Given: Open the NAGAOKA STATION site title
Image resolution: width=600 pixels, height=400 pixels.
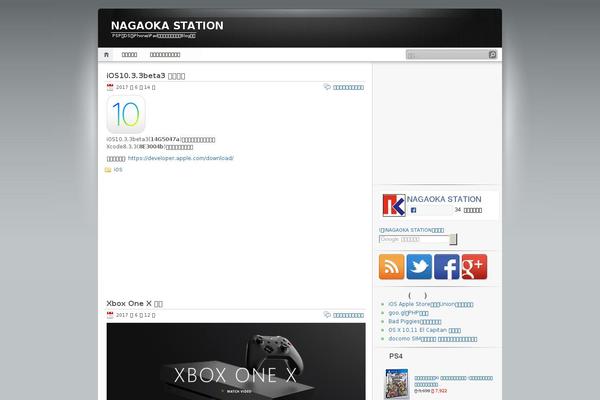Looking at the screenshot, I should point(167,26).
